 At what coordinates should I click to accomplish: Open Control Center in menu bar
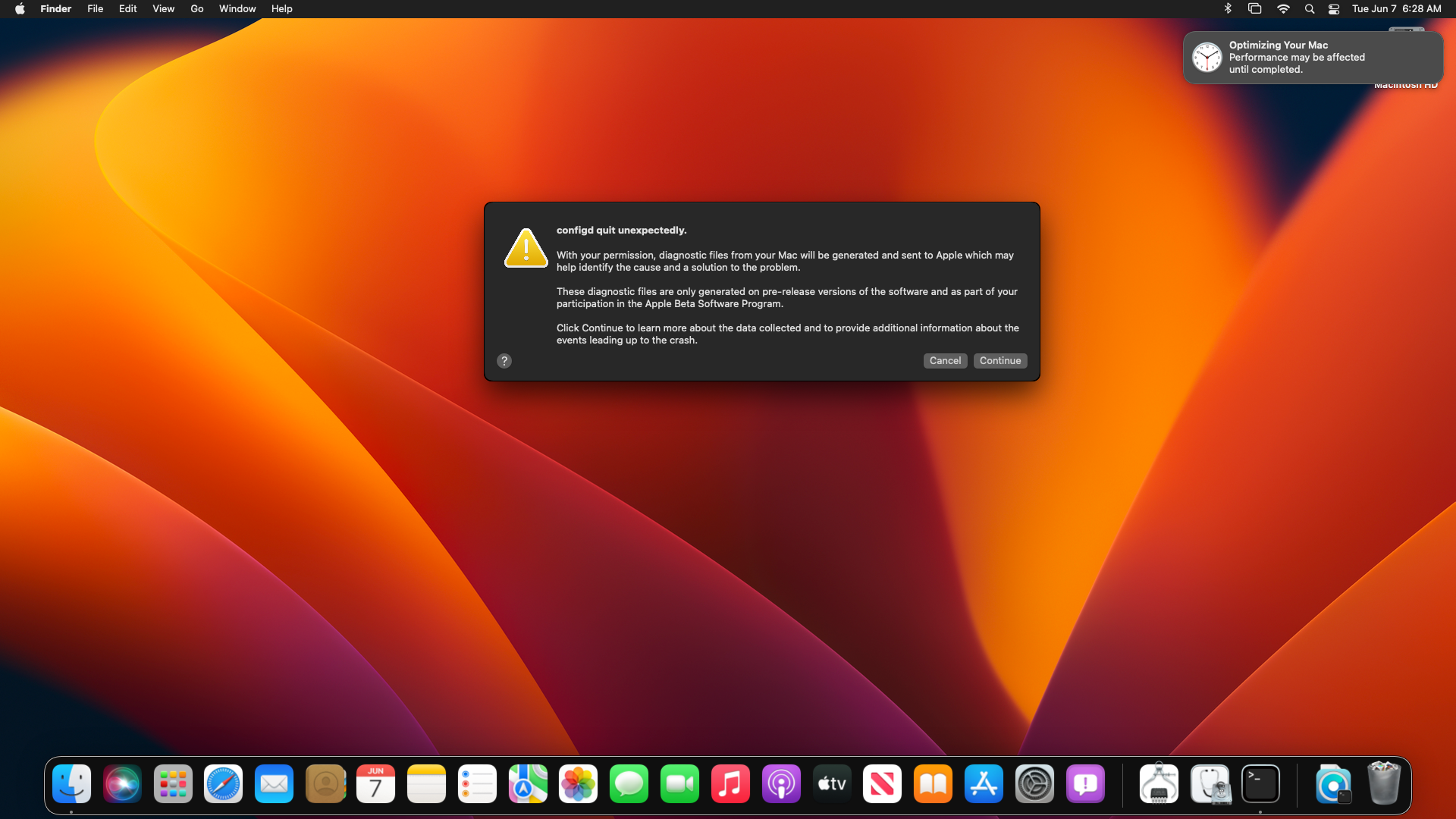pyautogui.click(x=1334, y=9)
